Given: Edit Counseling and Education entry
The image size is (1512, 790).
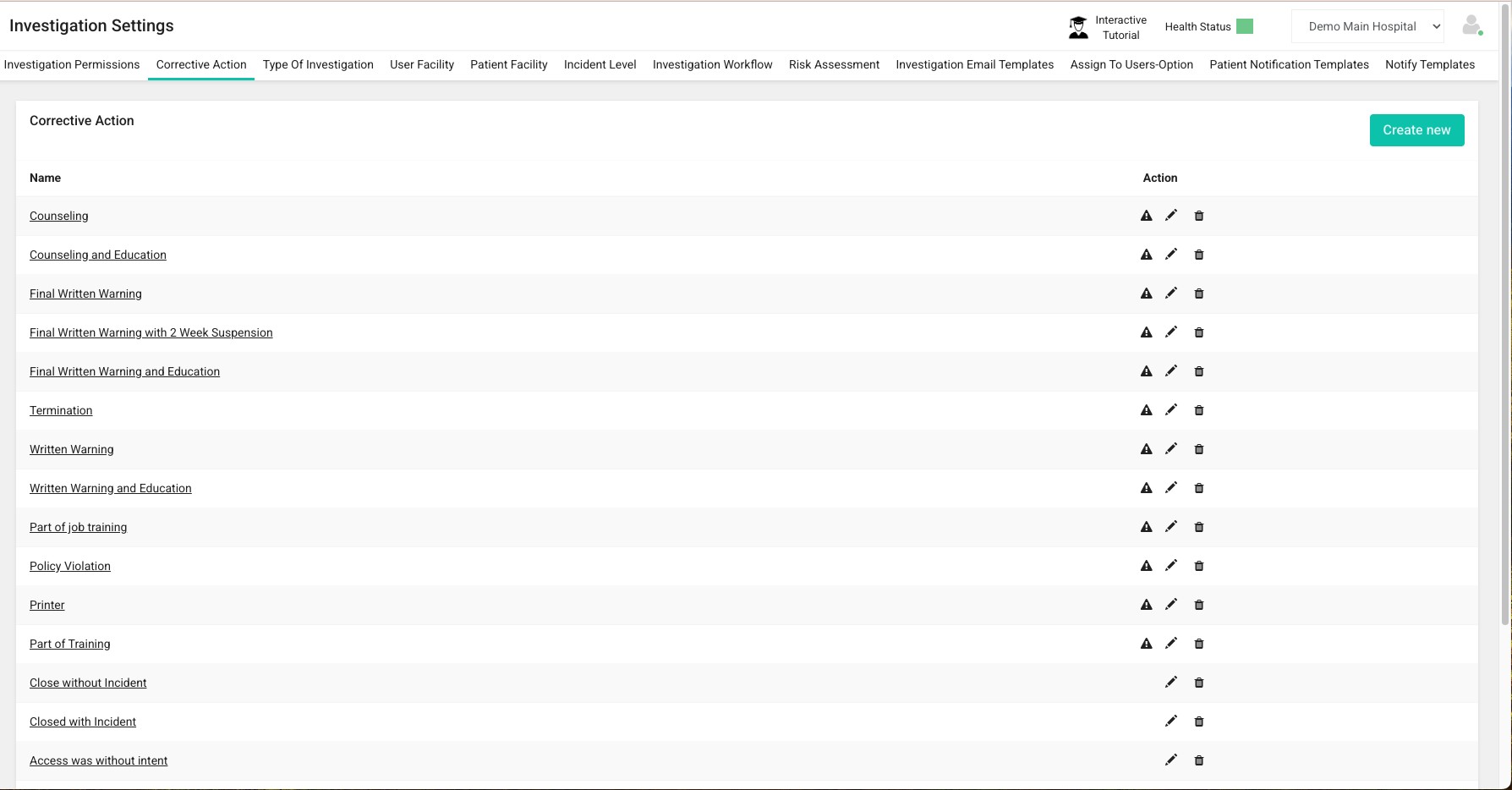Looking at the screenshot, I should pos(1171,255).
